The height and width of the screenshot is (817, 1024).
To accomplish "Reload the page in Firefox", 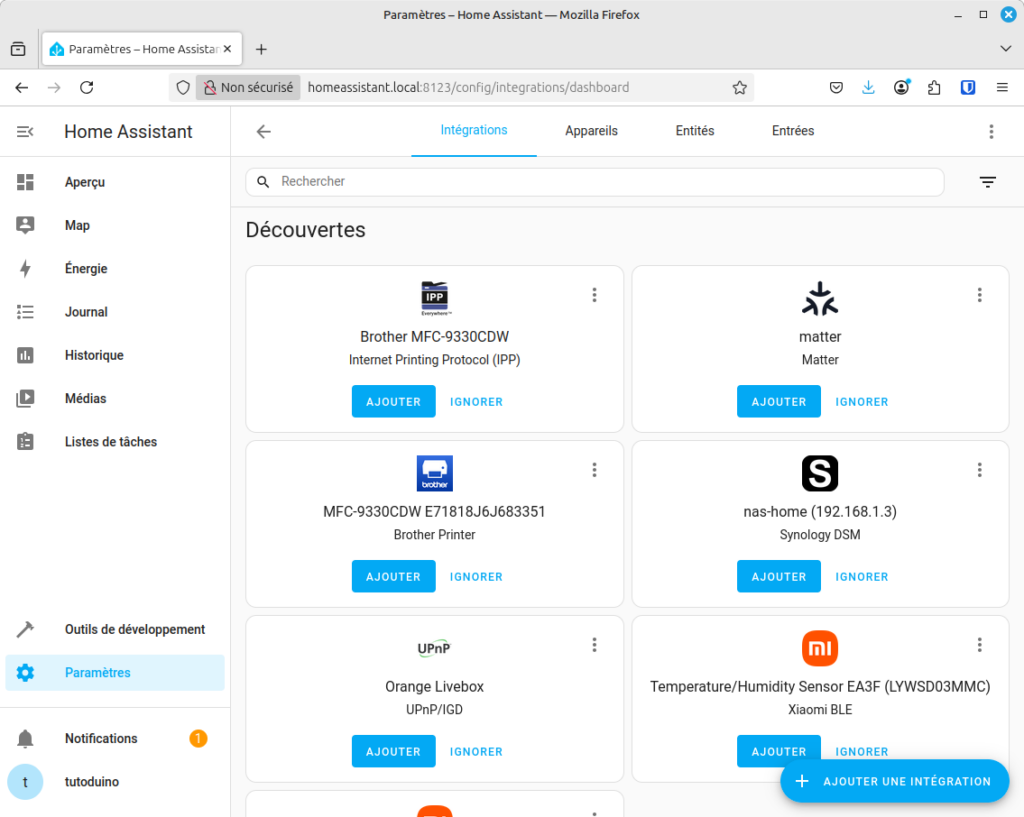I will tap(86, 88).
